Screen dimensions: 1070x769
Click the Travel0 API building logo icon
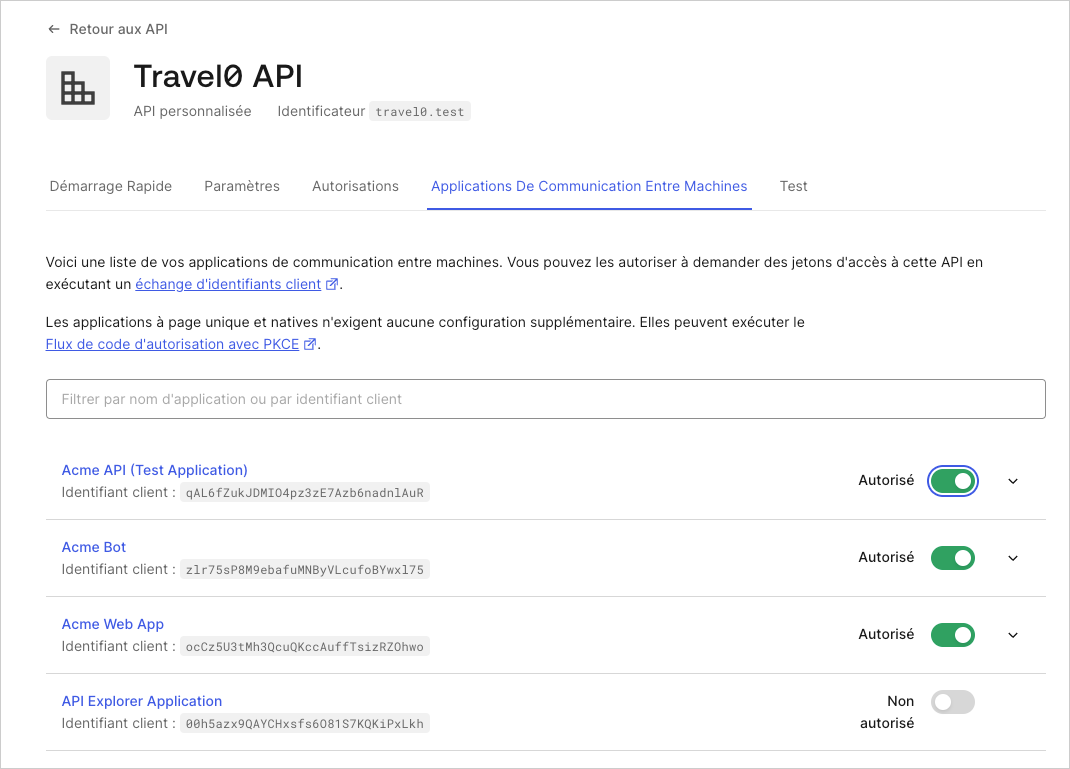[78, 88]
